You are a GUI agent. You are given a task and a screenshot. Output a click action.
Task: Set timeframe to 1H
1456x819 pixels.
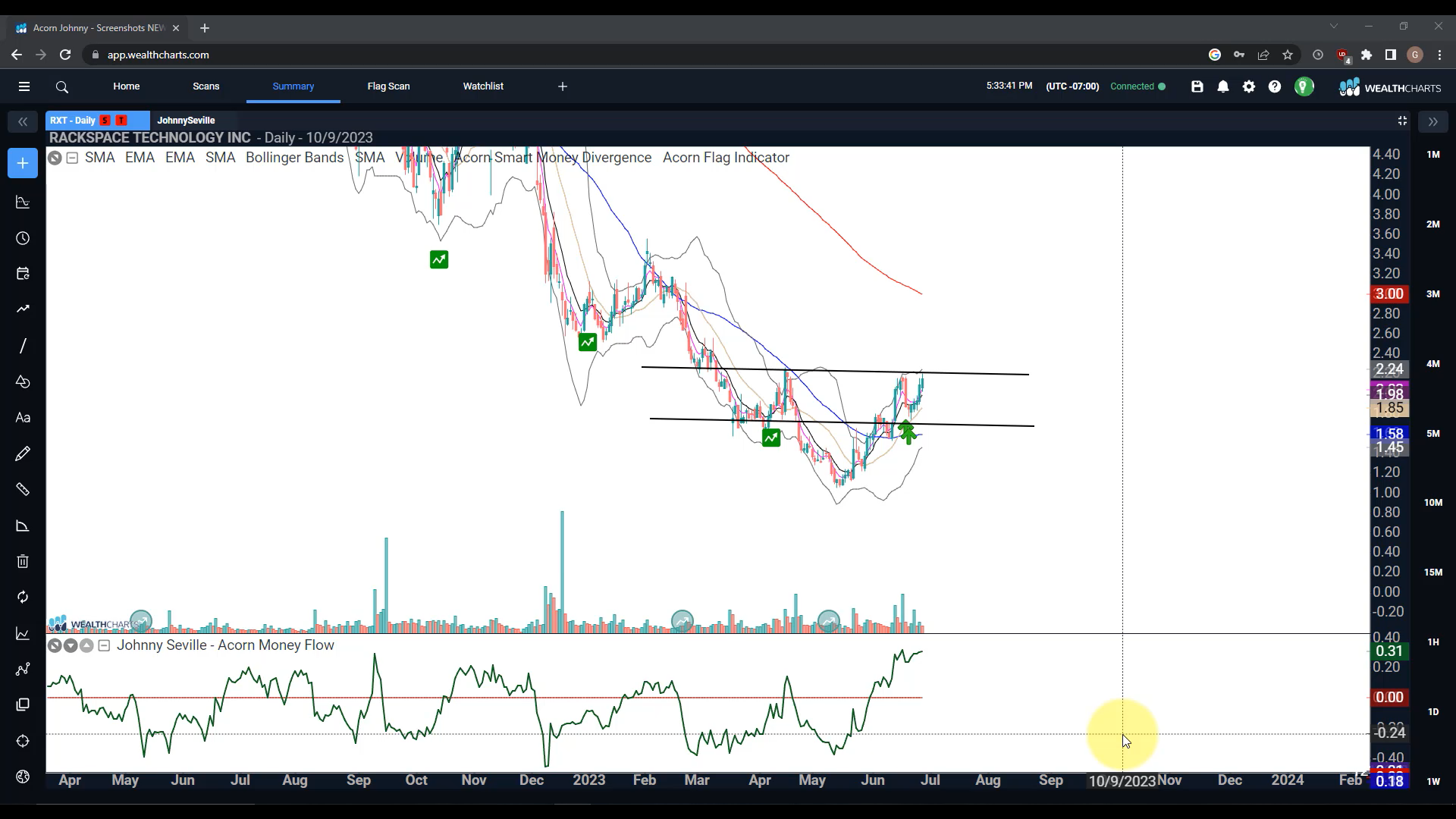(1432, 642)
